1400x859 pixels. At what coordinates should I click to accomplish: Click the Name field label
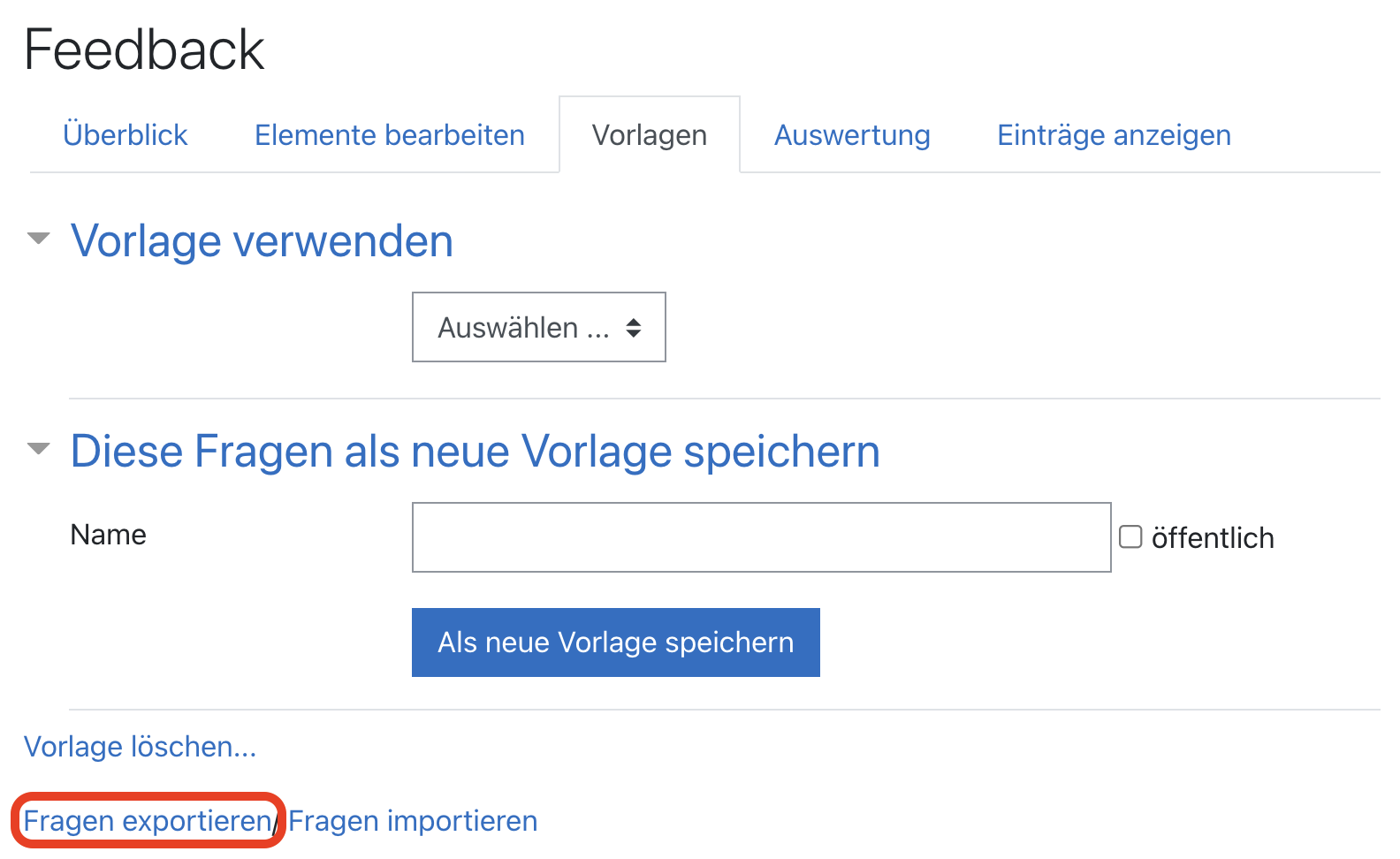coord(108,535)
